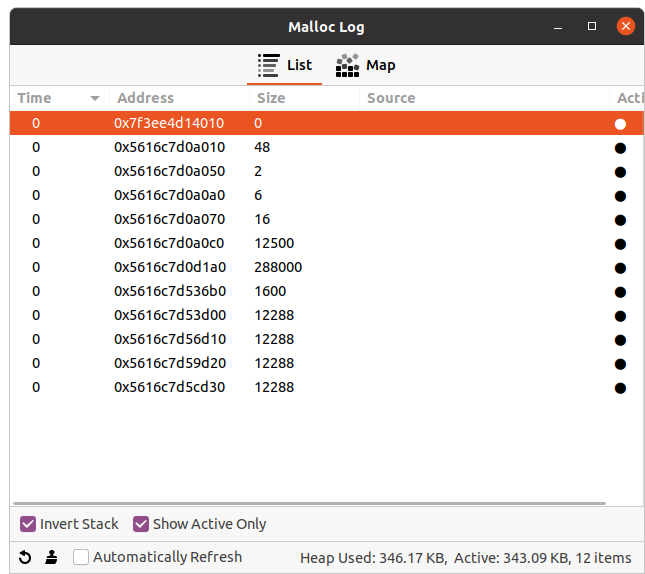Screen dimensions: 645x574
Task: Click the truncated Active column header
Action: (627, 98)
